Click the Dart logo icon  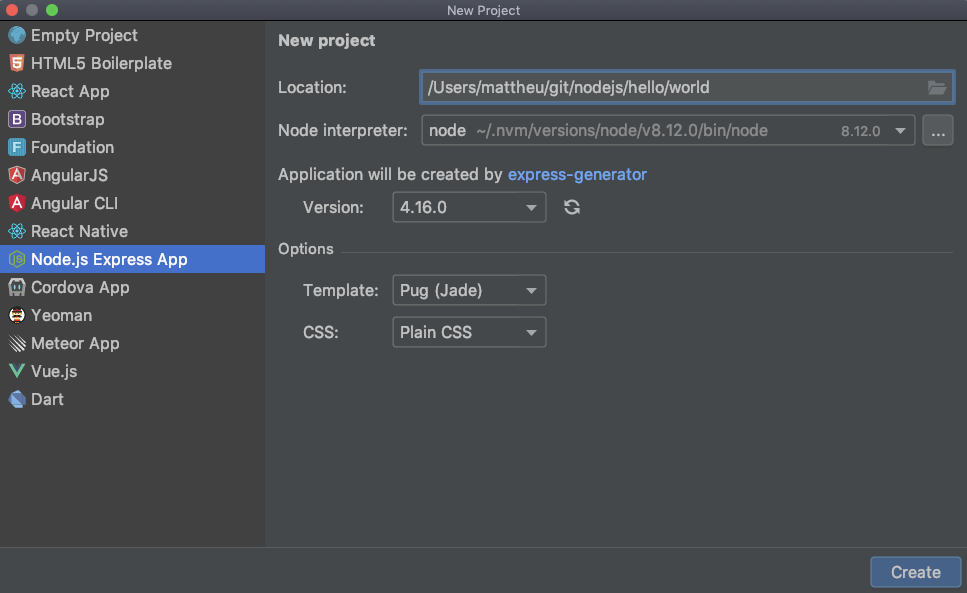[17, 399]
